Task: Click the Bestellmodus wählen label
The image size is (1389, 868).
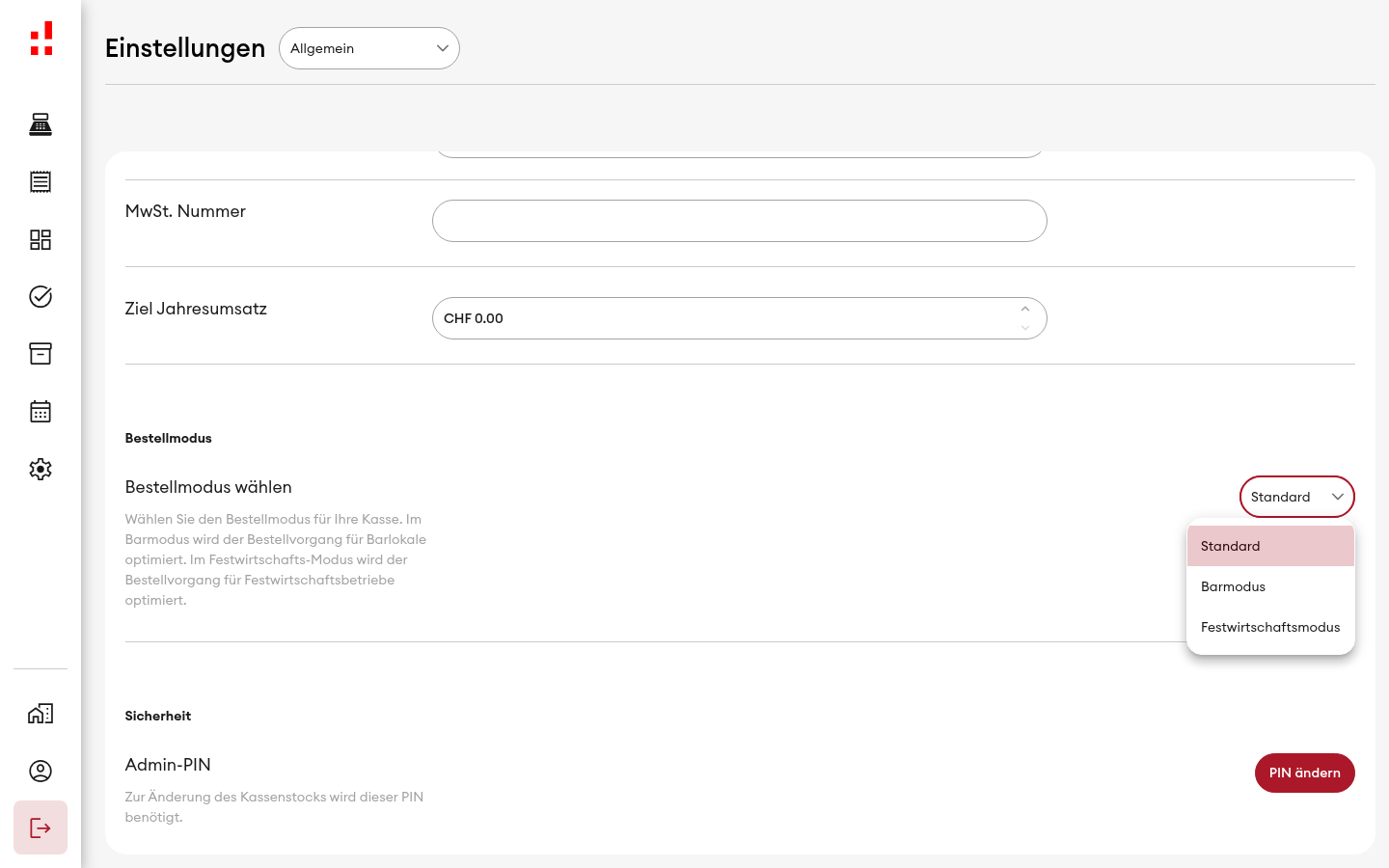Action: tap(208, 487)
